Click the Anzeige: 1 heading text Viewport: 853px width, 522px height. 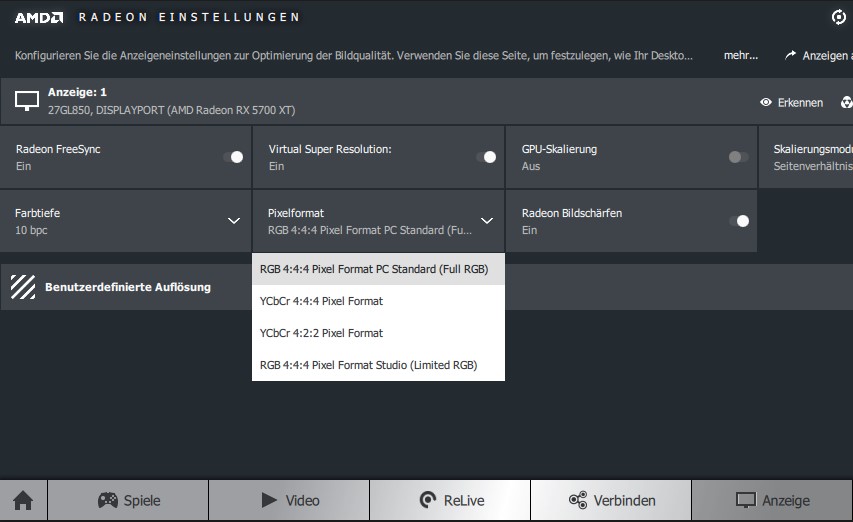click(77, 92)
